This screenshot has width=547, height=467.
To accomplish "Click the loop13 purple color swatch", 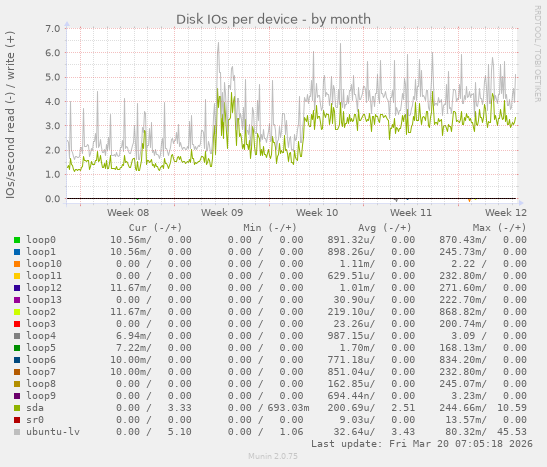I will (x=17, y=300).
